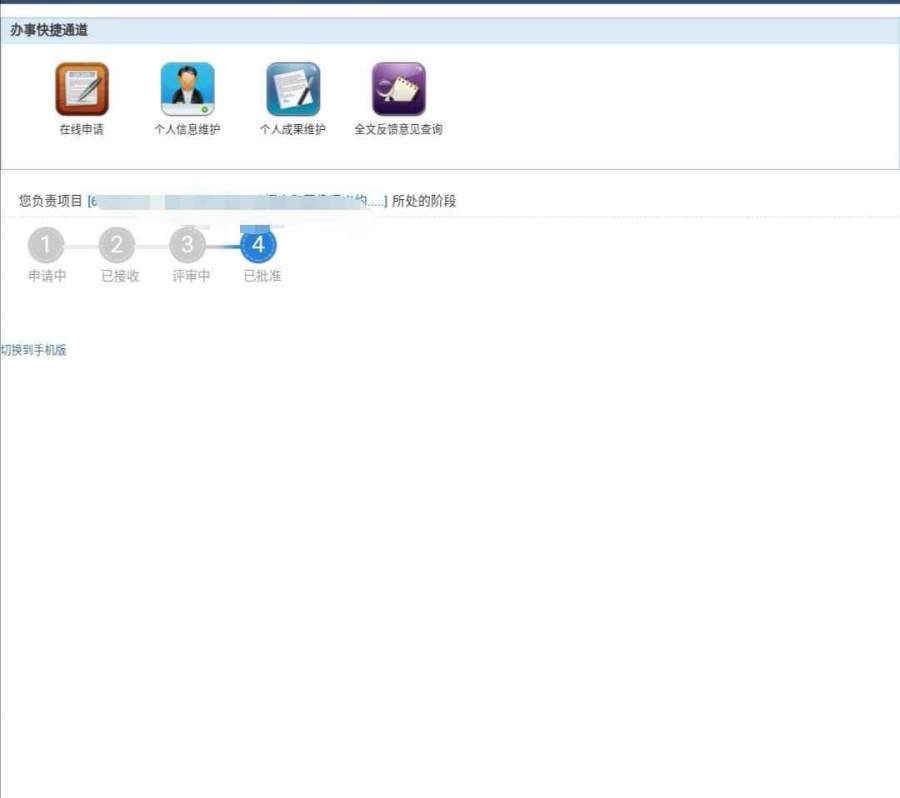Click the 申请中 stage text
The height and width of the screenshot is (798, 900).
click(x=47, y=276)
